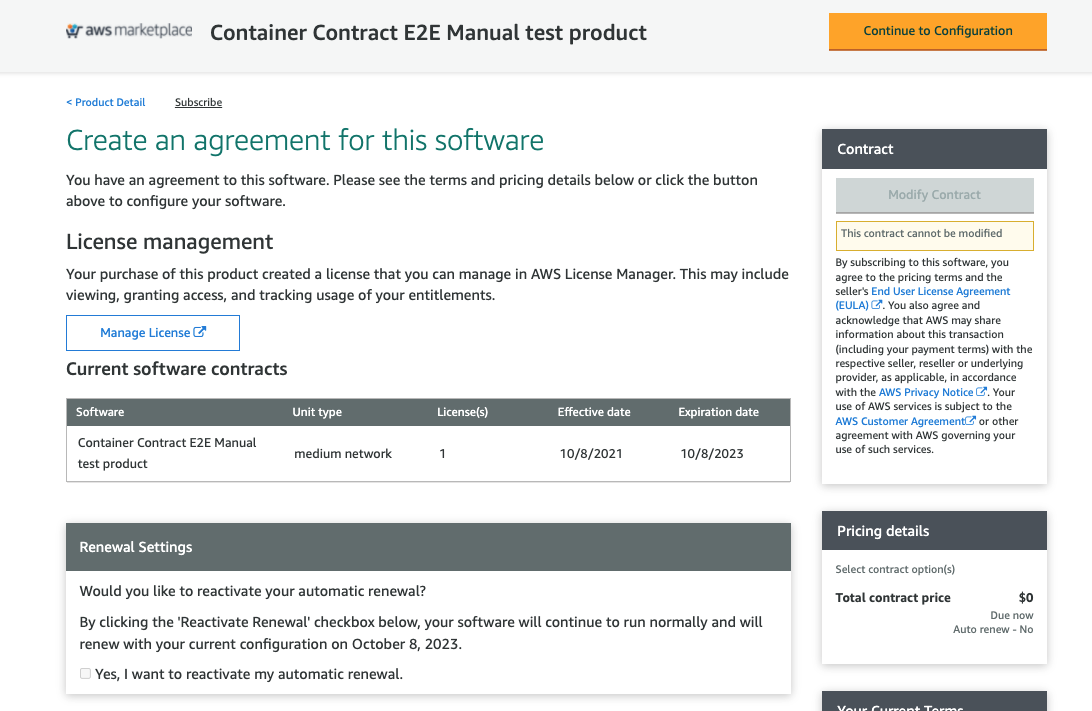Click external-link icon after AWS Customer Agreement
1092x711 pixels.
[x=971, y=421]
